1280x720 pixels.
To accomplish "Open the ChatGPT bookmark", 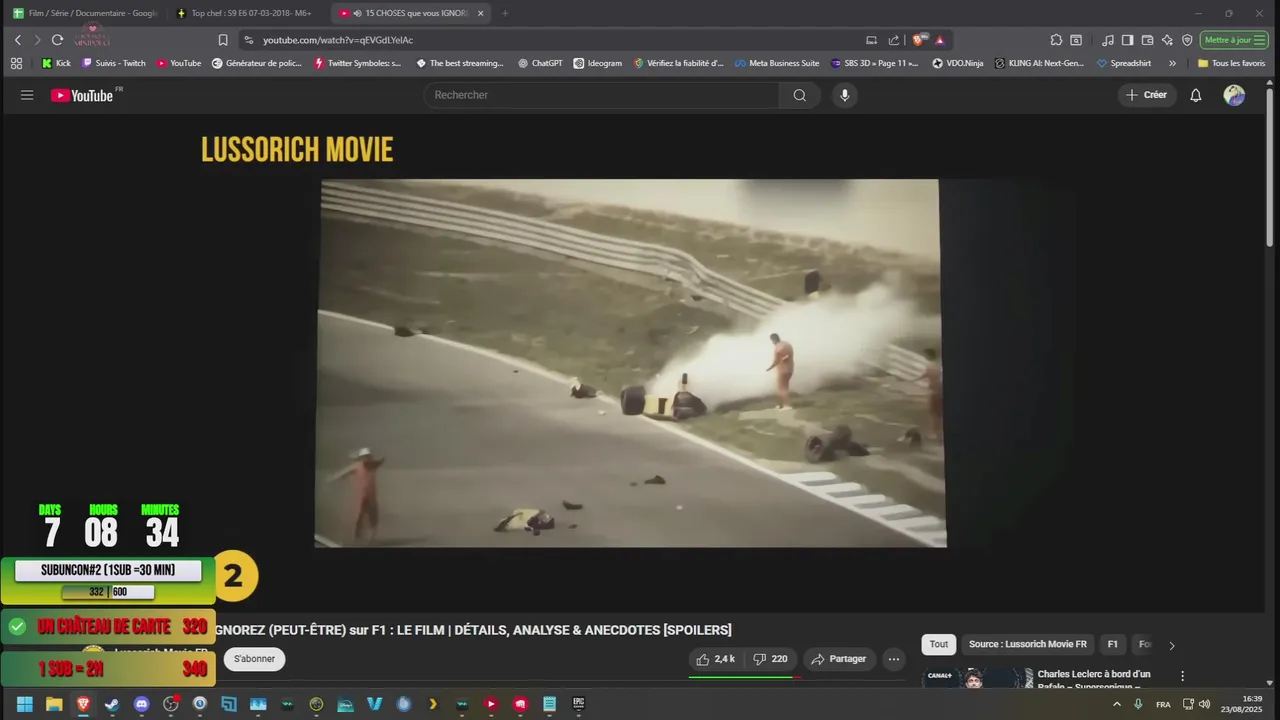I will tap(540, 63).
